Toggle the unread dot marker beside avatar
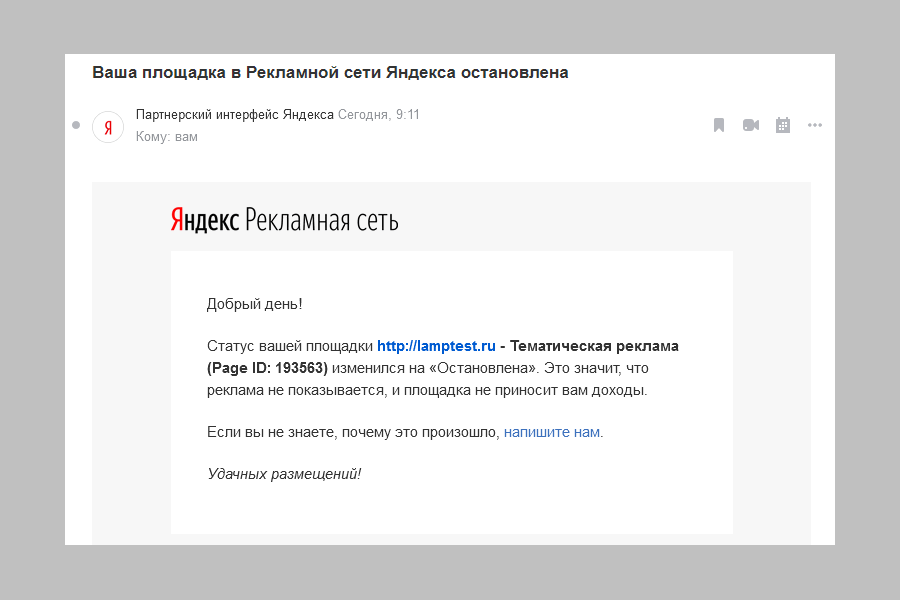The image size is (900, 600). coord(76,125)
